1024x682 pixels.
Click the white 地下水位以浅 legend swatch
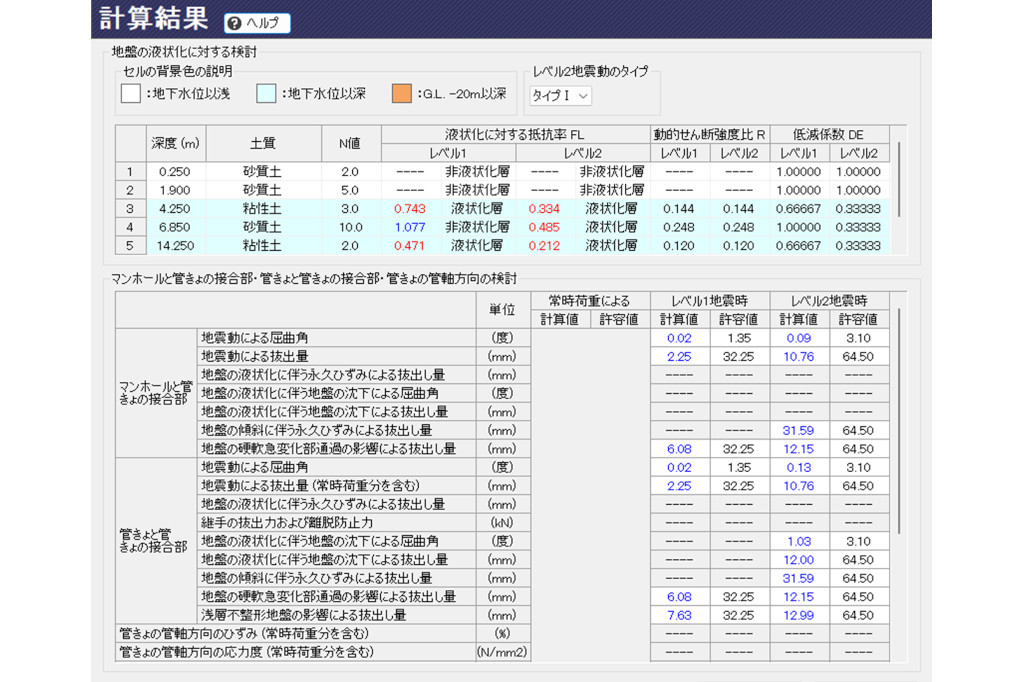132,92
